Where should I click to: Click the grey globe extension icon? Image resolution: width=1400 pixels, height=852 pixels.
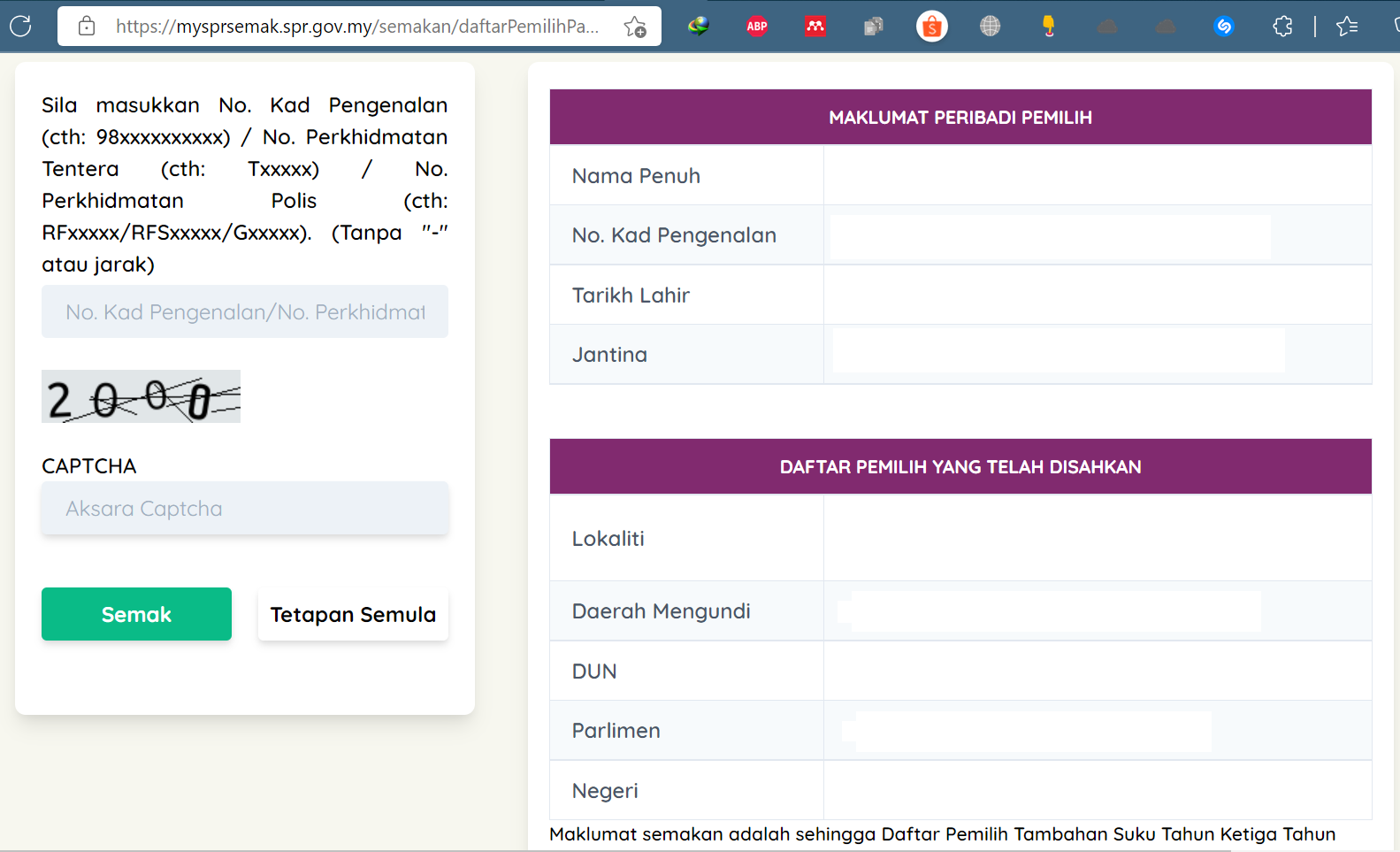click(x=990, y=27)
